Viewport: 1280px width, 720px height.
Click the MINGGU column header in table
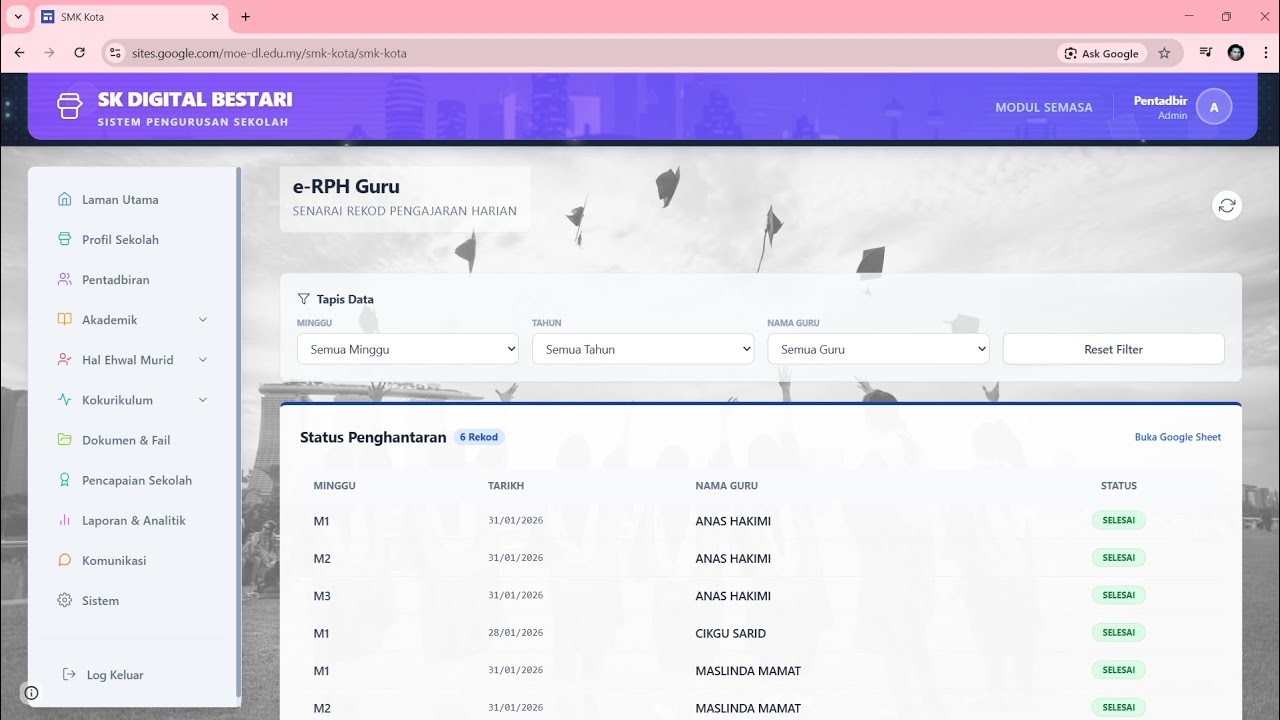334,486
